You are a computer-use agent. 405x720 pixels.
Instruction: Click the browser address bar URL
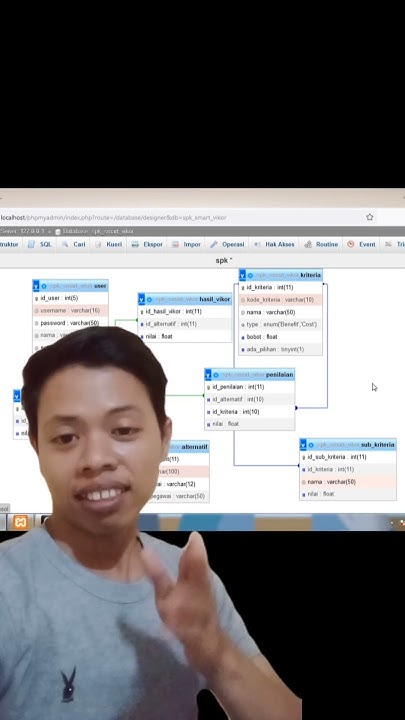pyautogui.click(x=114, y=217)
